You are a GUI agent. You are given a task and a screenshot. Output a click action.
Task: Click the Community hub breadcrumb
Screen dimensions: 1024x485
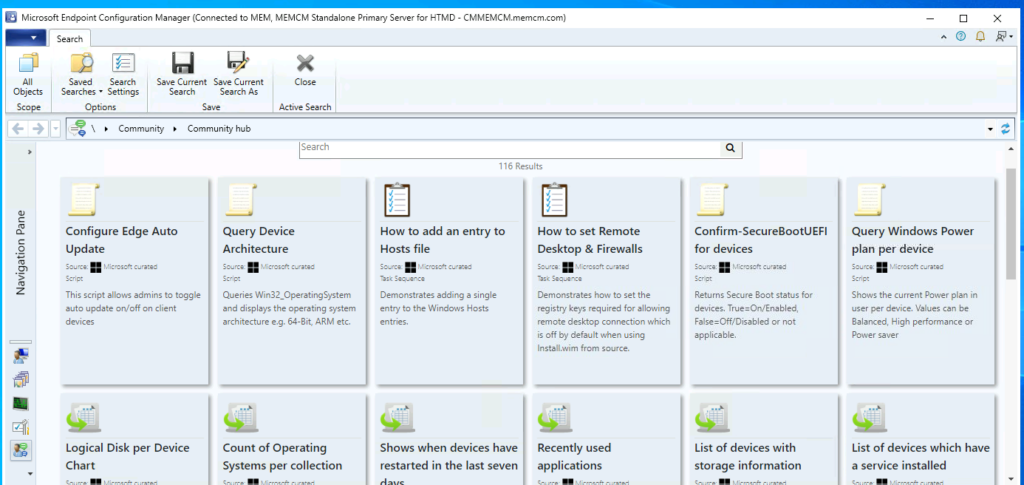click(x=219, y=129)
